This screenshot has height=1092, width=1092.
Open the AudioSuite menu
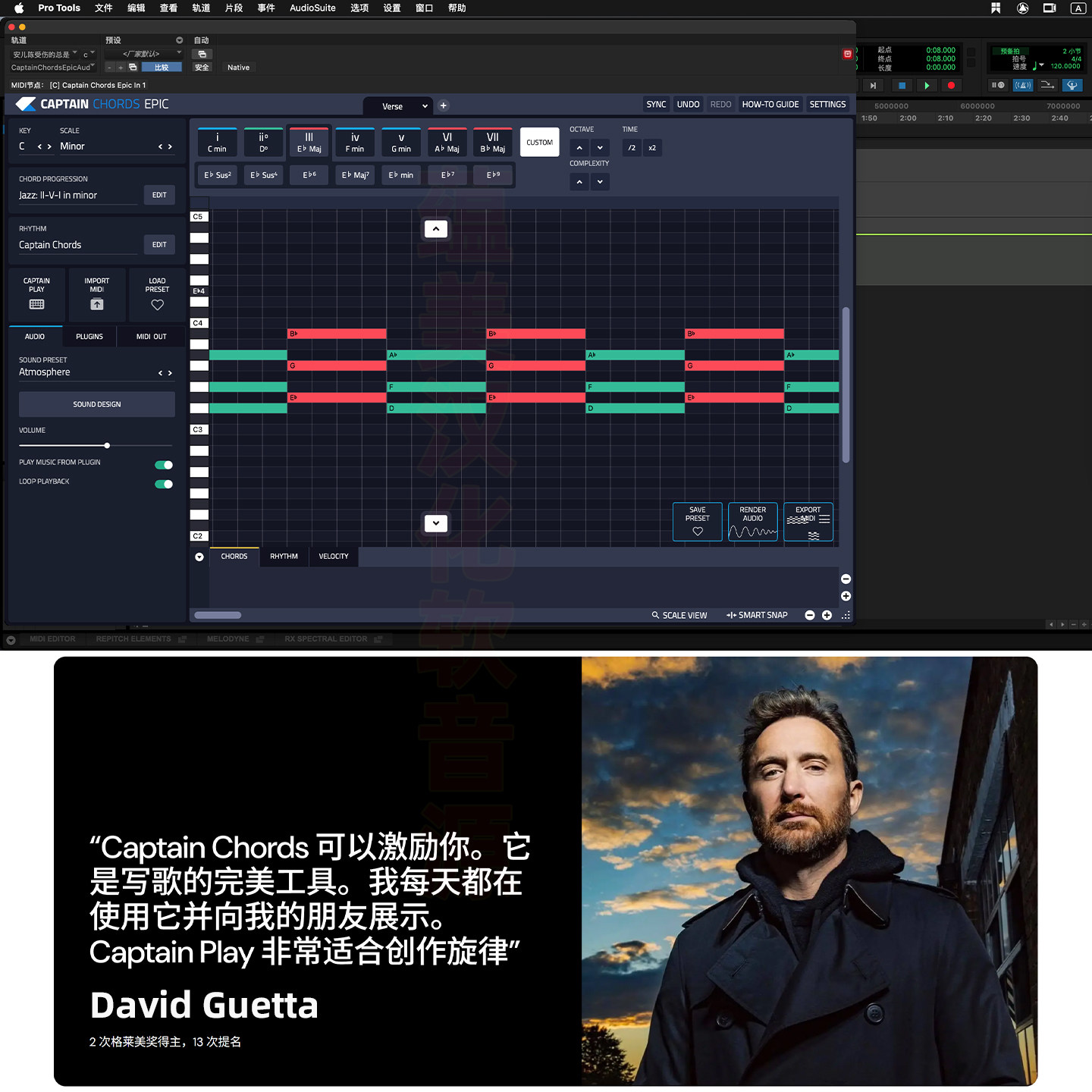click(x=312, y=8)
